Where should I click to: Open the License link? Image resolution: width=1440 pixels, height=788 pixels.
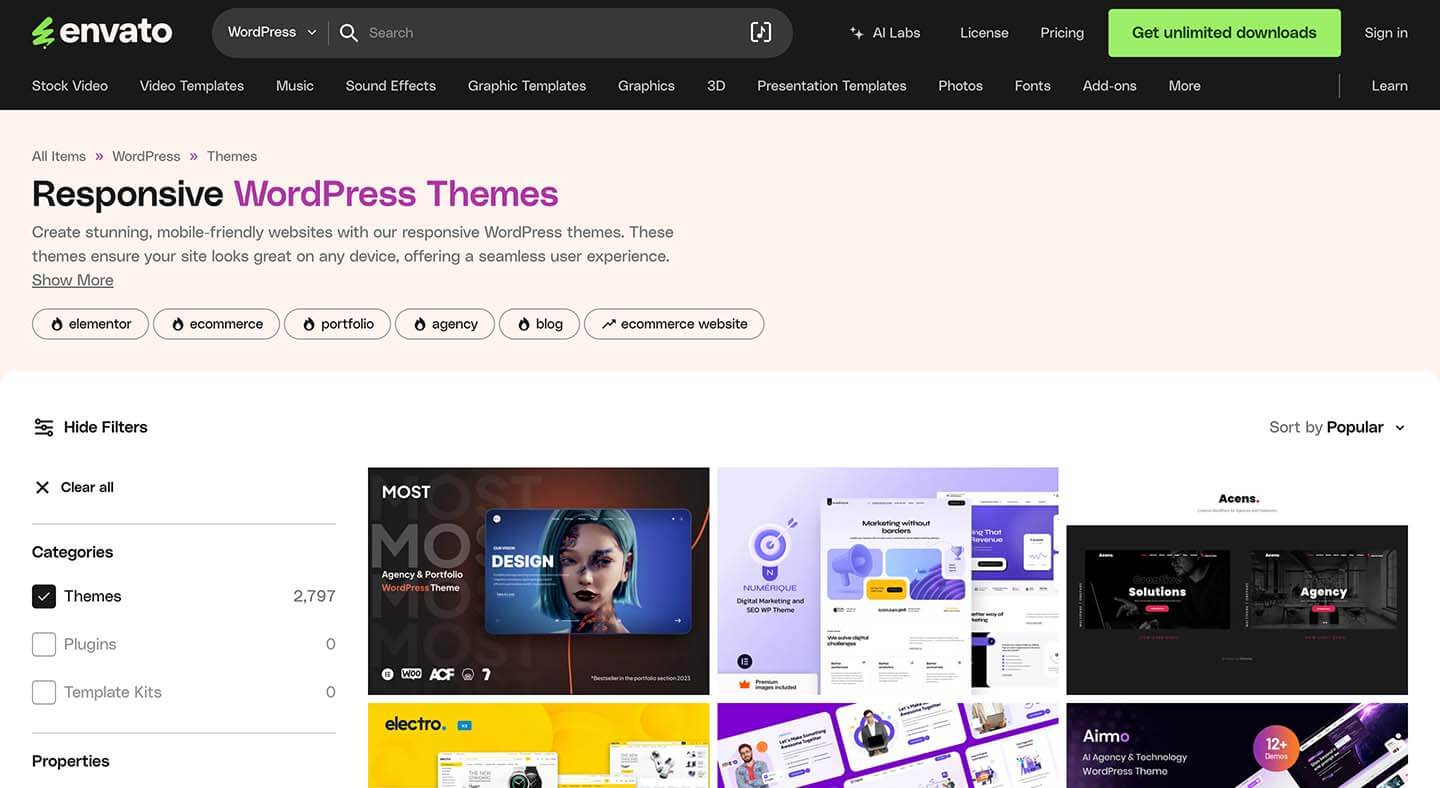(x=984, y=33)
